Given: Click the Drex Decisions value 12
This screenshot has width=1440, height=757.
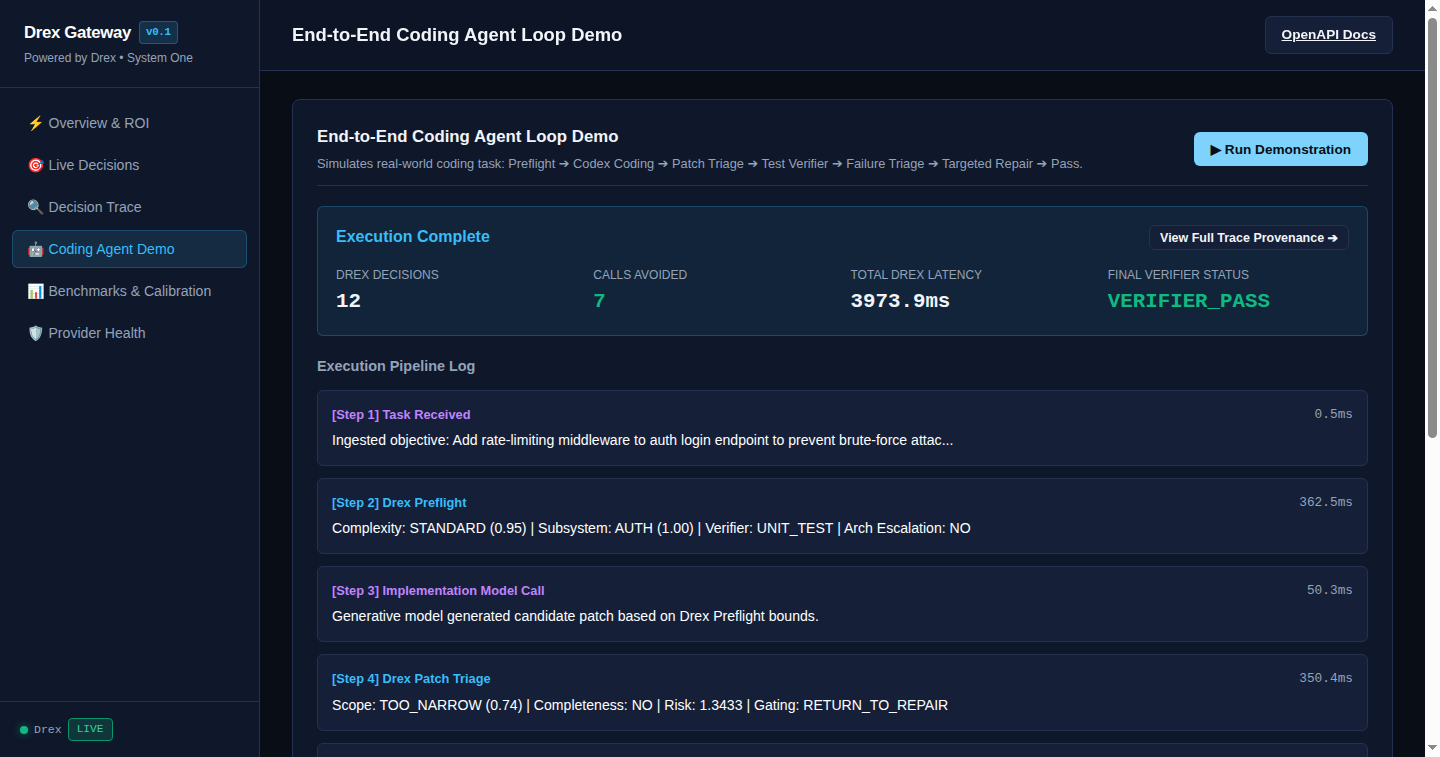Looking at the screenshot, I should click(348, 301).
